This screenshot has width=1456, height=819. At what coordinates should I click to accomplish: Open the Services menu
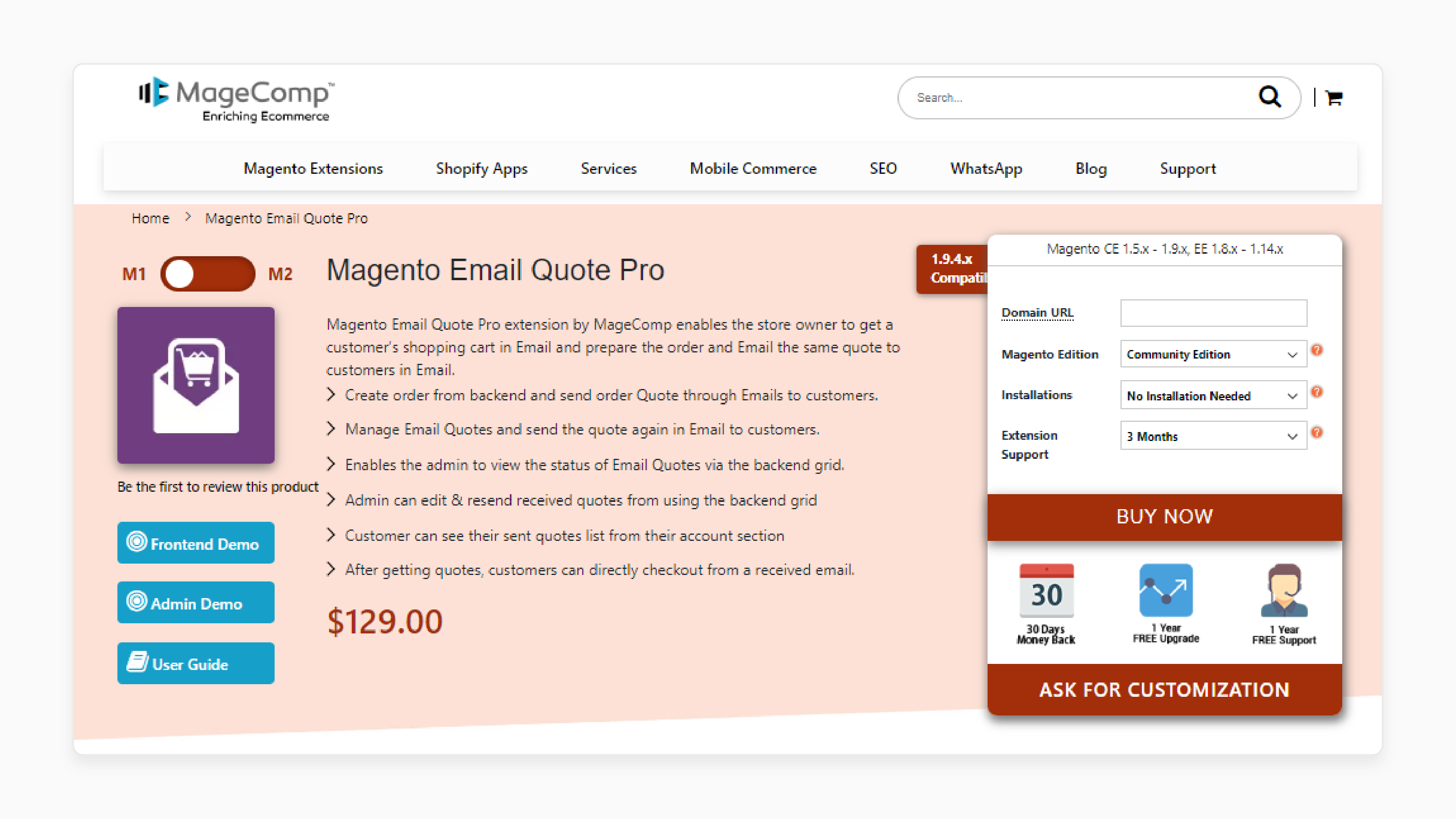tap(609, 169)
